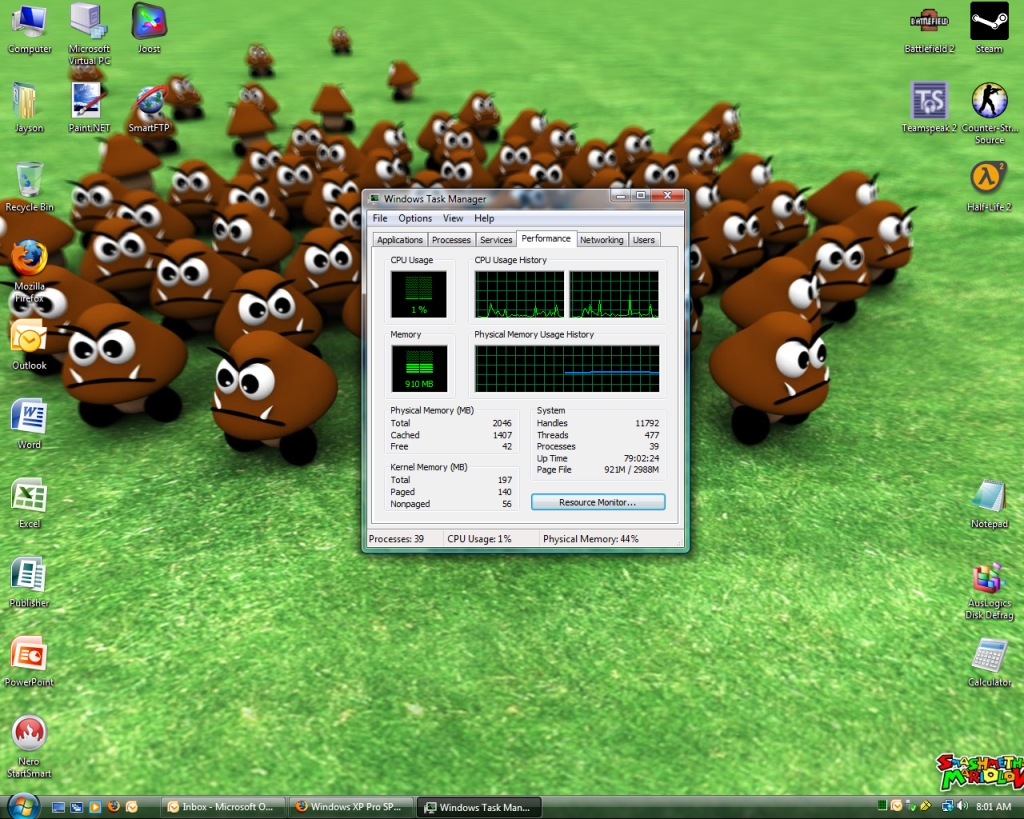This screenshot has width=1024, height=819.
Task: Open the PowerPoint desktop icon
Action: 29,662
